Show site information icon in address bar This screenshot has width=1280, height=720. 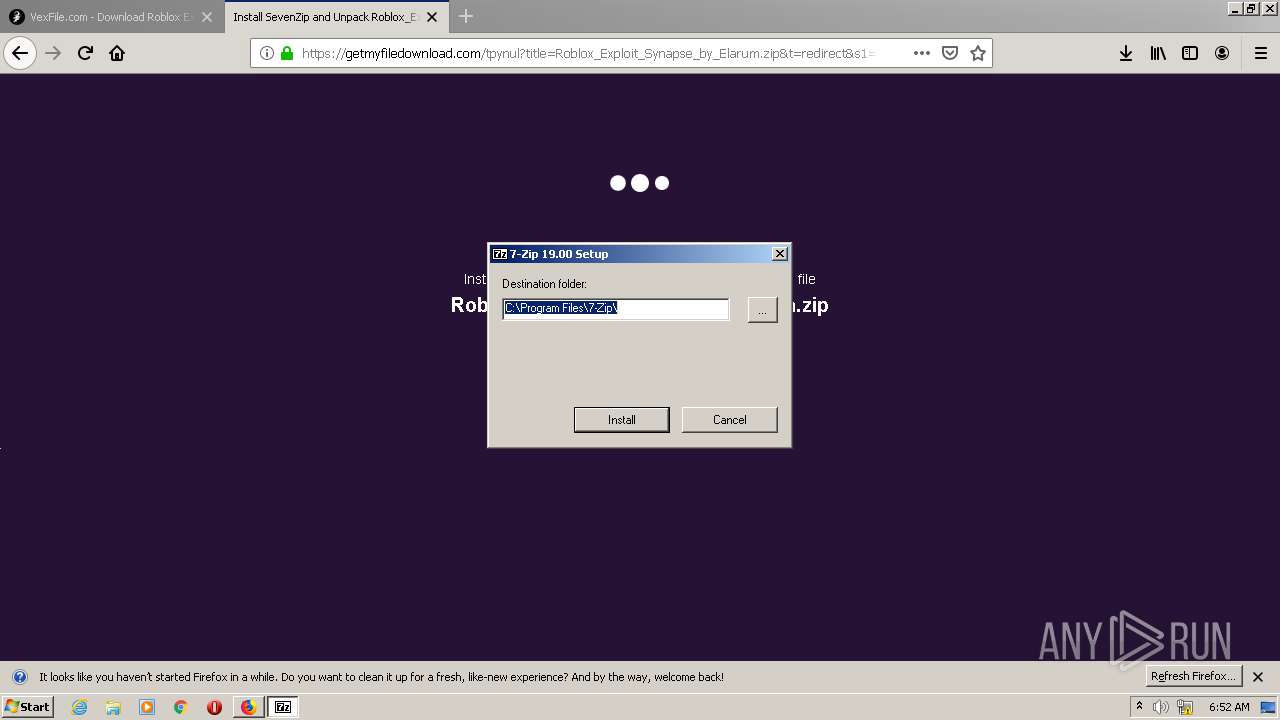(x=267, y=53)
